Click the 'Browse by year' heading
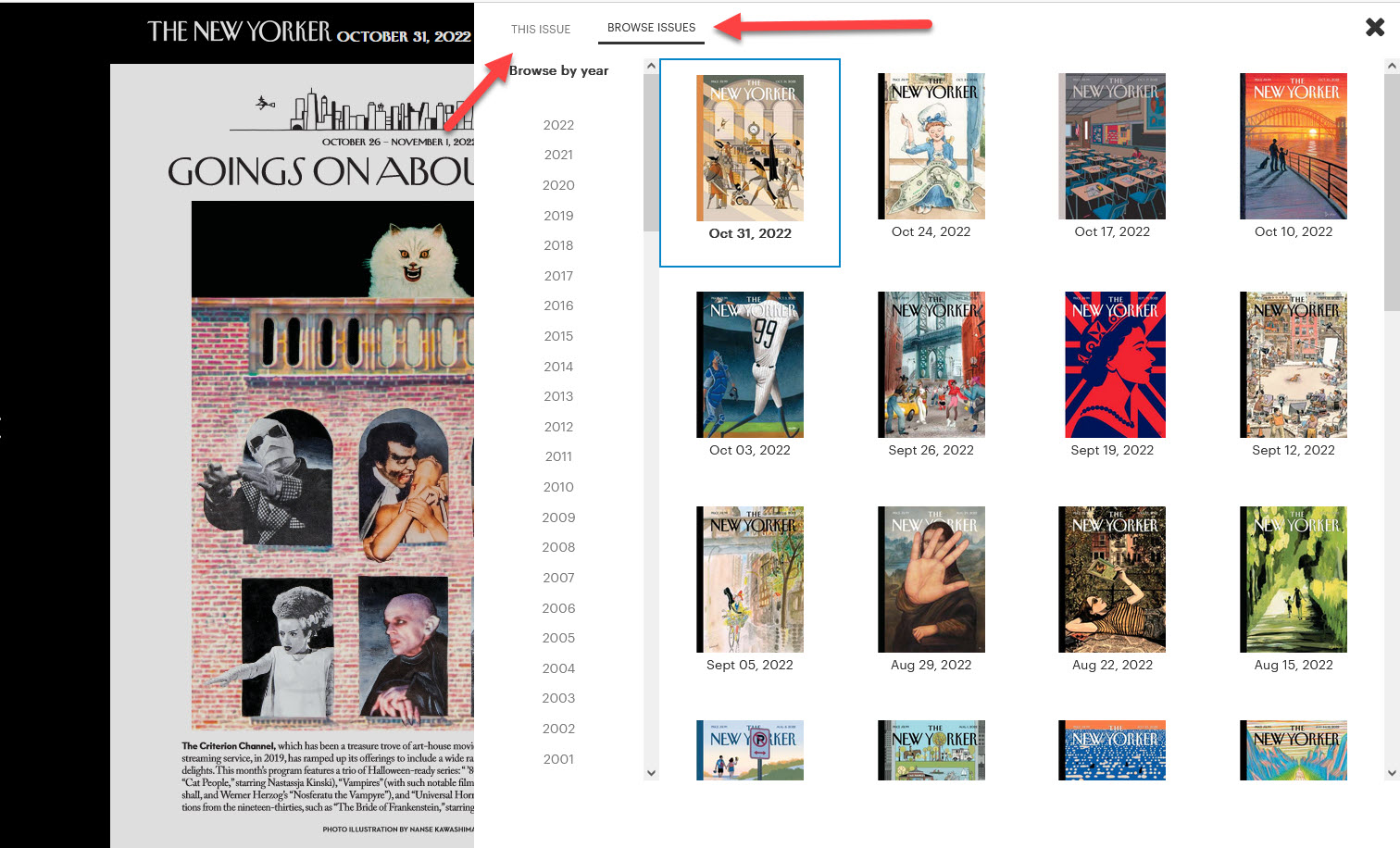Viewport: 1400px width, 848px height. click(558, 70)
